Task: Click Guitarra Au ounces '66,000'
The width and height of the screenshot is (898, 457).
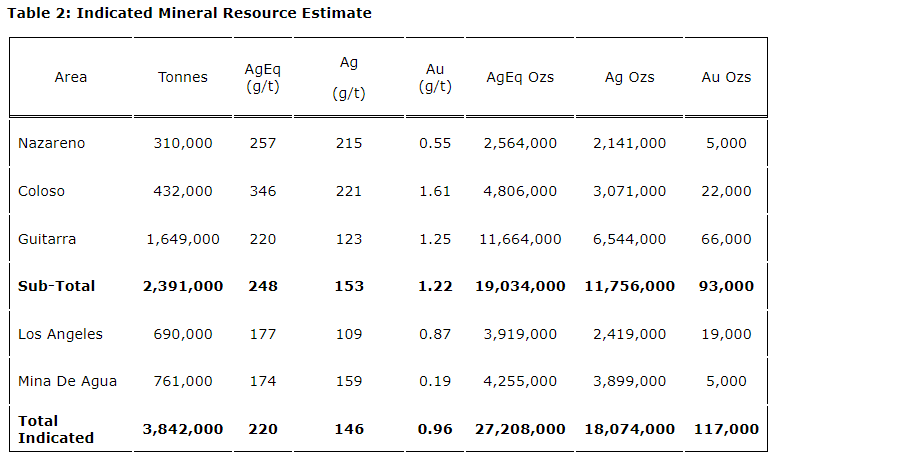Action: pyautogui.click(x=726, y=239)
